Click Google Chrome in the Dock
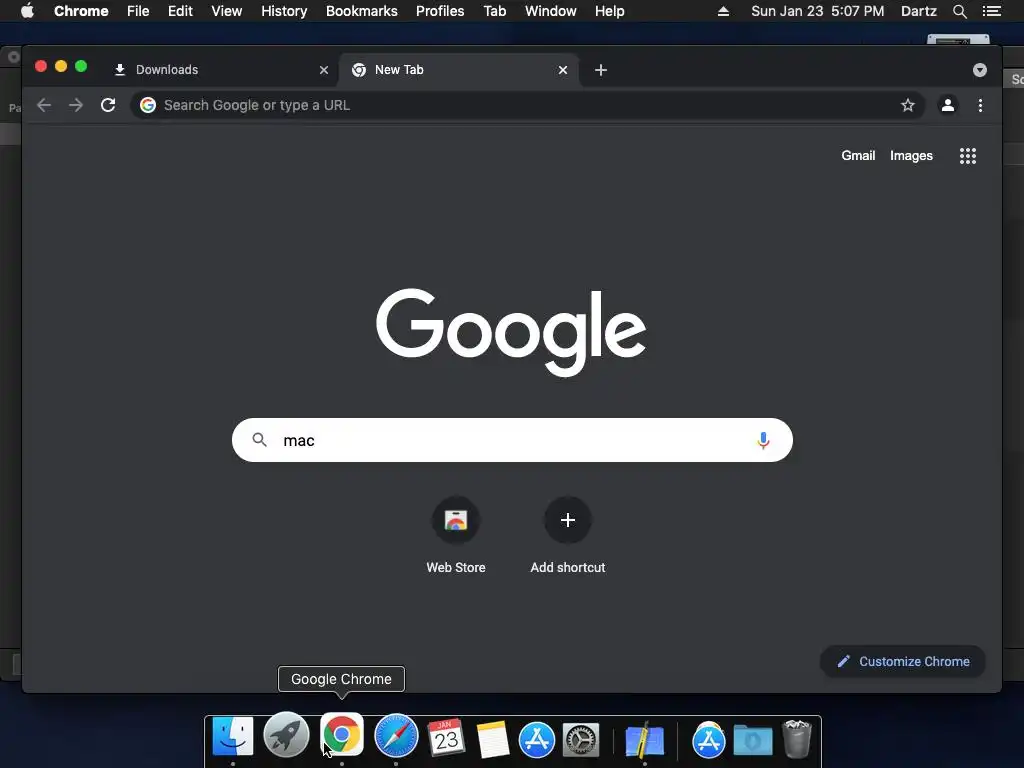This screenshot has width=1024, height=768. [x=342, y=735]
